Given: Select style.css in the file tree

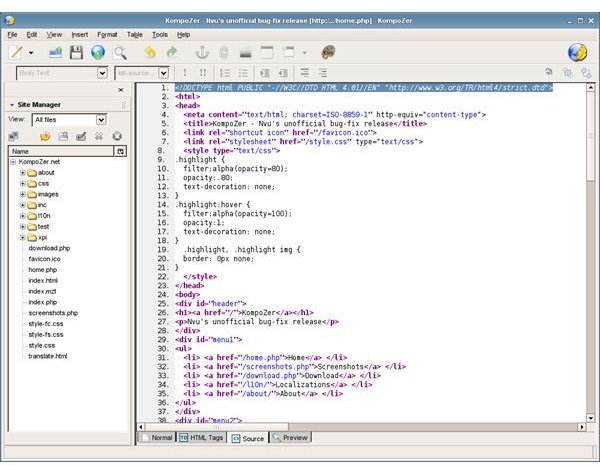Looking at the screenshot, I should coord(42,345).
